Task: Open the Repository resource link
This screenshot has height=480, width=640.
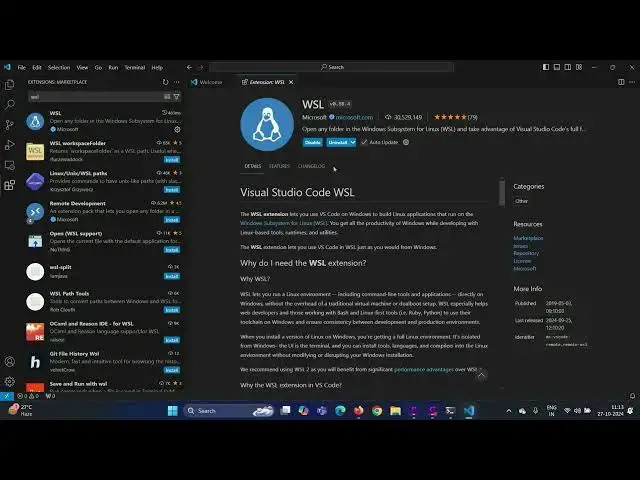Action: tap(526, 253)
